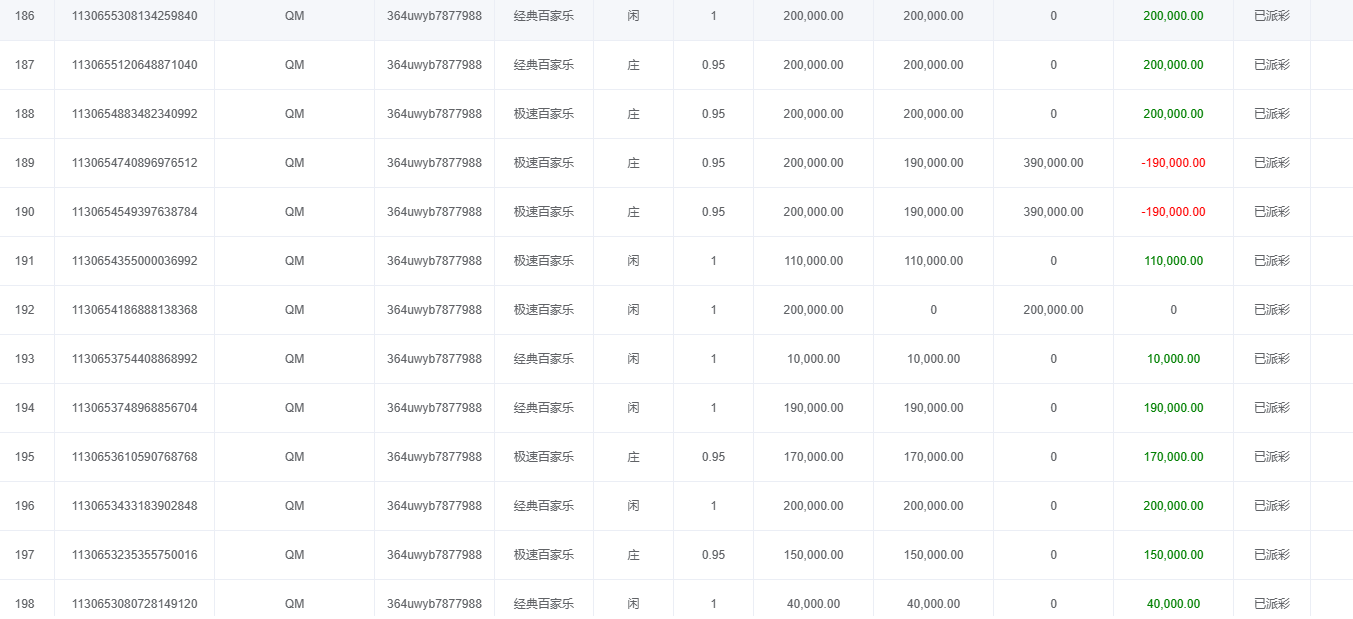This screenshot has height=619, width=1353.
Task: Click 364uwyb7877988 account in row 191
Action: (x=434, y=261)
